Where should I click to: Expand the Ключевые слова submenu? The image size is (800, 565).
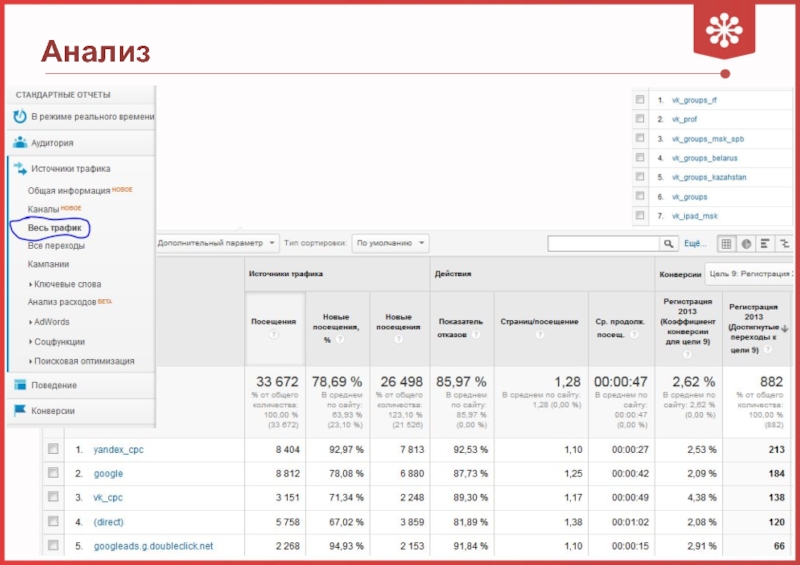pos(67,284)
